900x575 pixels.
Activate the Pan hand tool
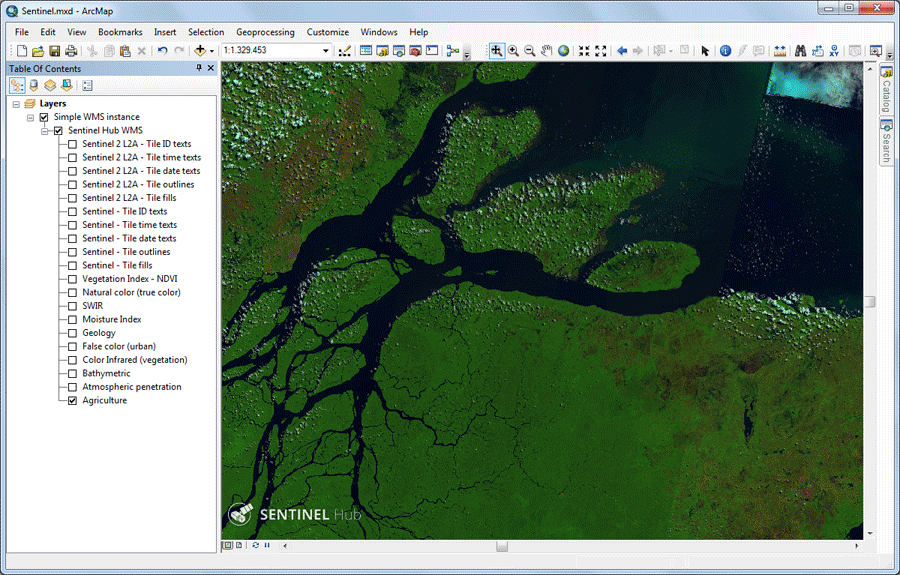tap(546, 50)
